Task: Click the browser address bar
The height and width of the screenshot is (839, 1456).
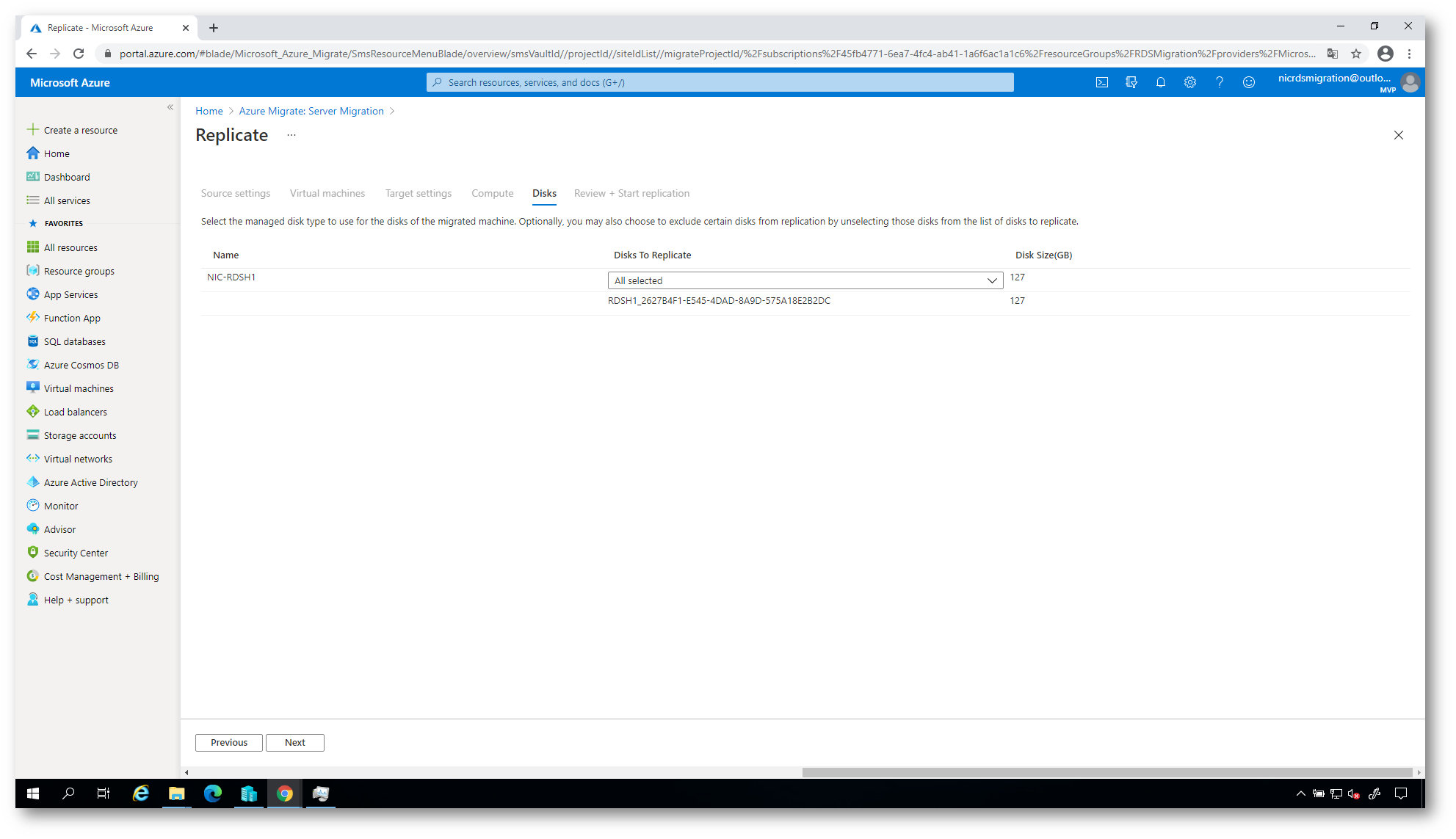Action: tap(717, 54)
